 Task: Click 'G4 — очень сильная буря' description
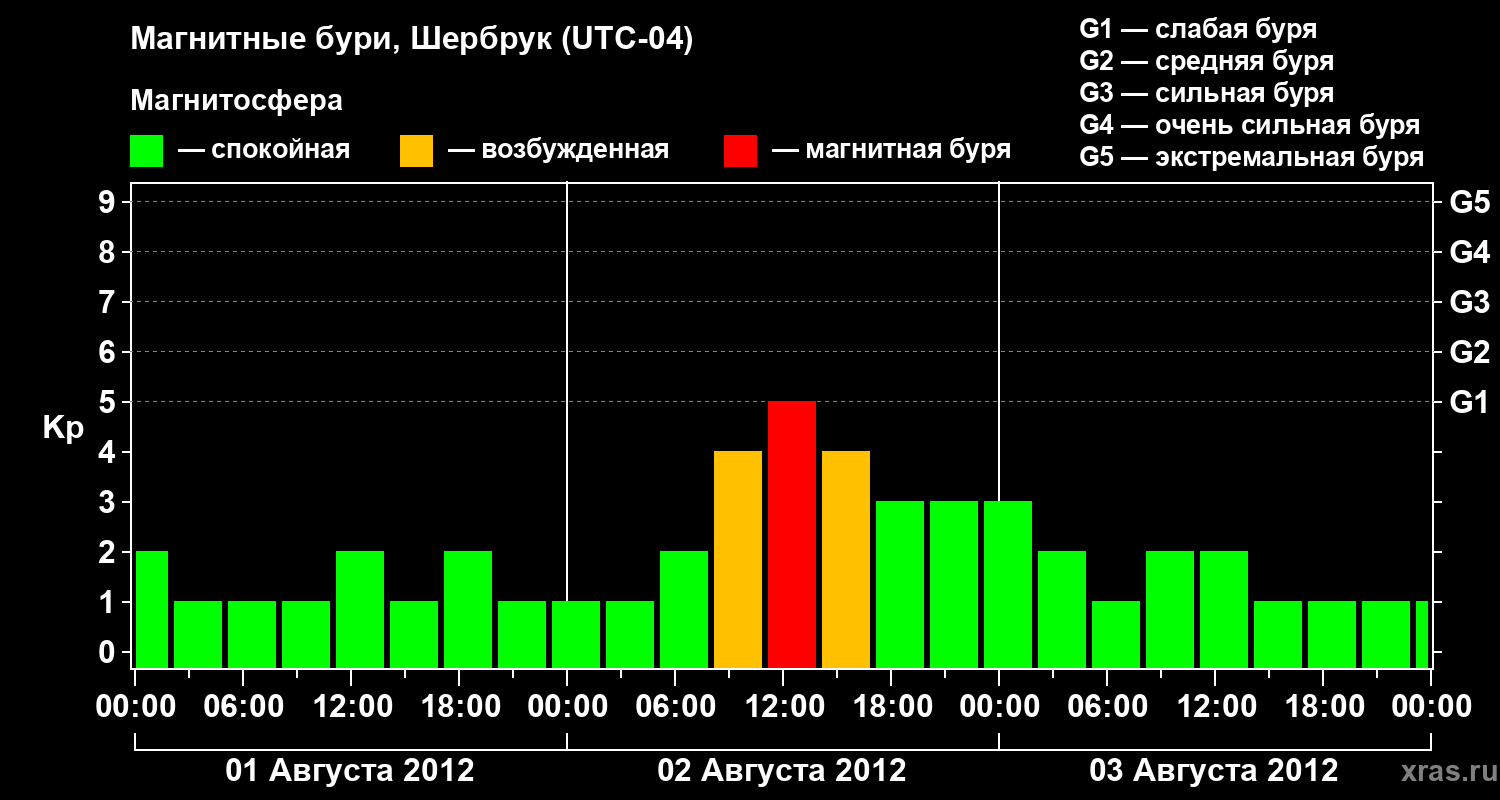tap(1250, 125)
